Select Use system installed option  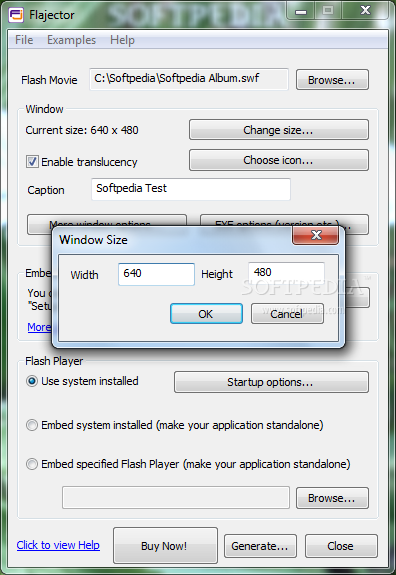[x=32, y=381]
